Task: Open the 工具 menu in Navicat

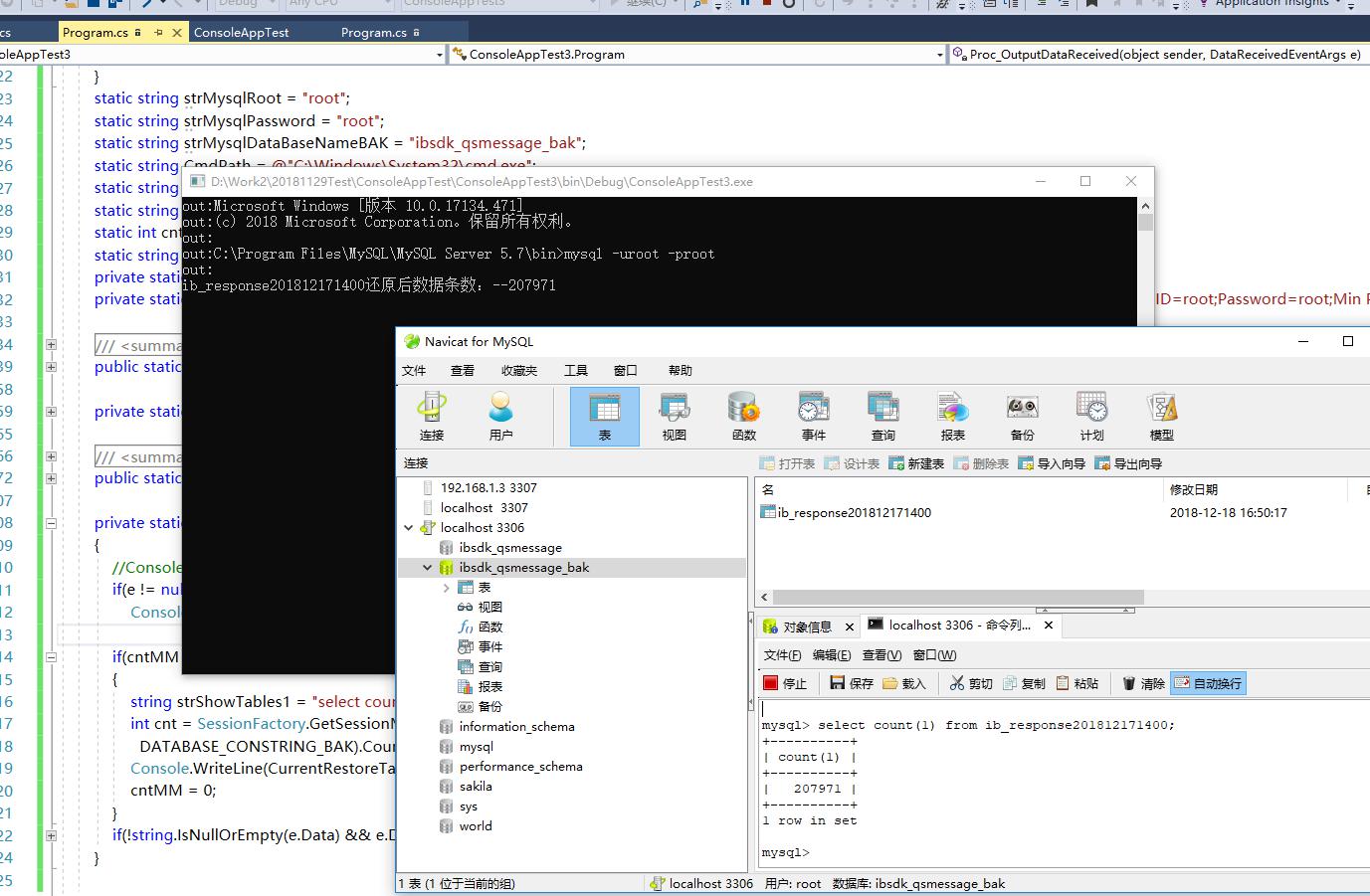Action: click(x=575, y=370)
